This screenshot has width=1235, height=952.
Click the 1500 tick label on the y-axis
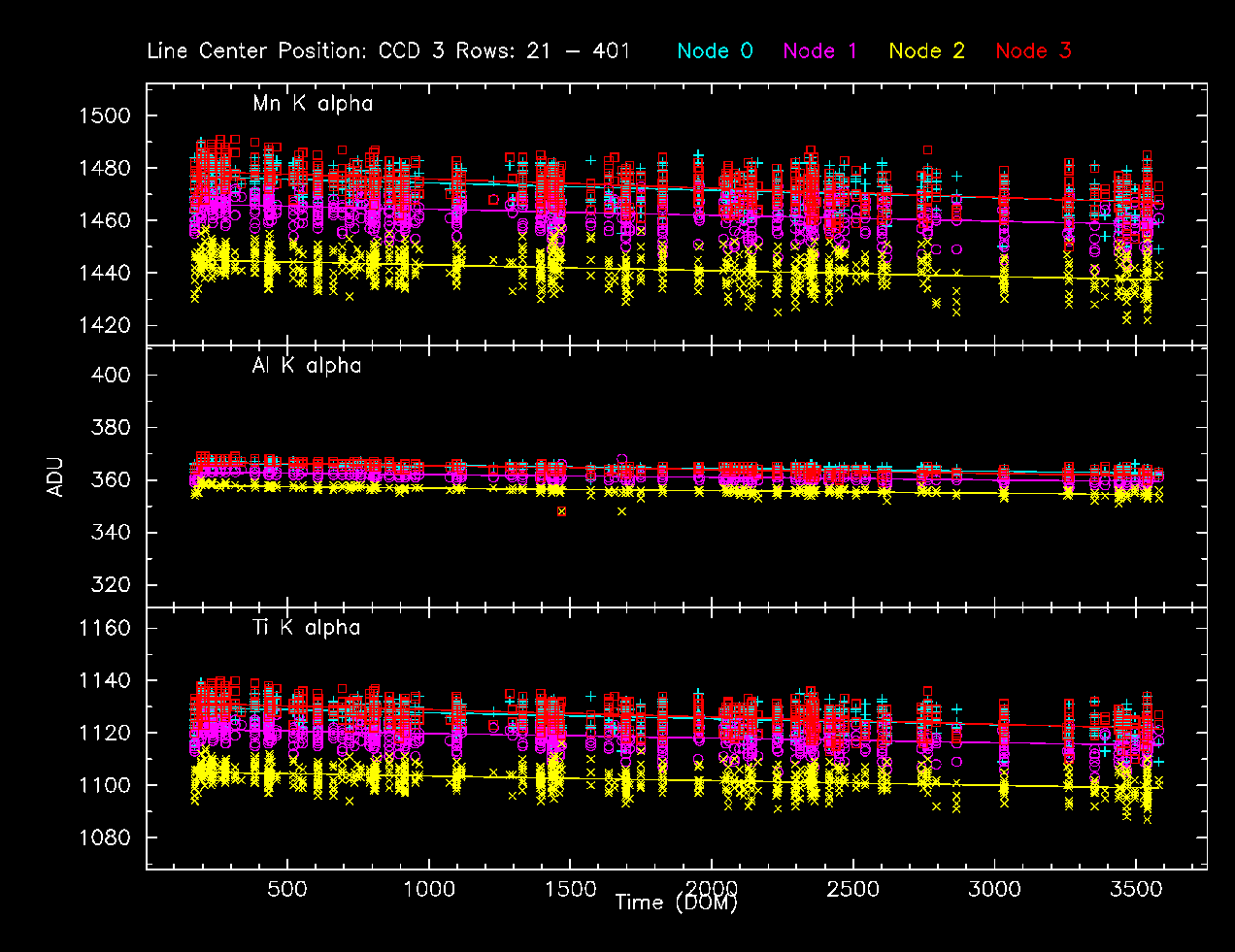point(104,116)
